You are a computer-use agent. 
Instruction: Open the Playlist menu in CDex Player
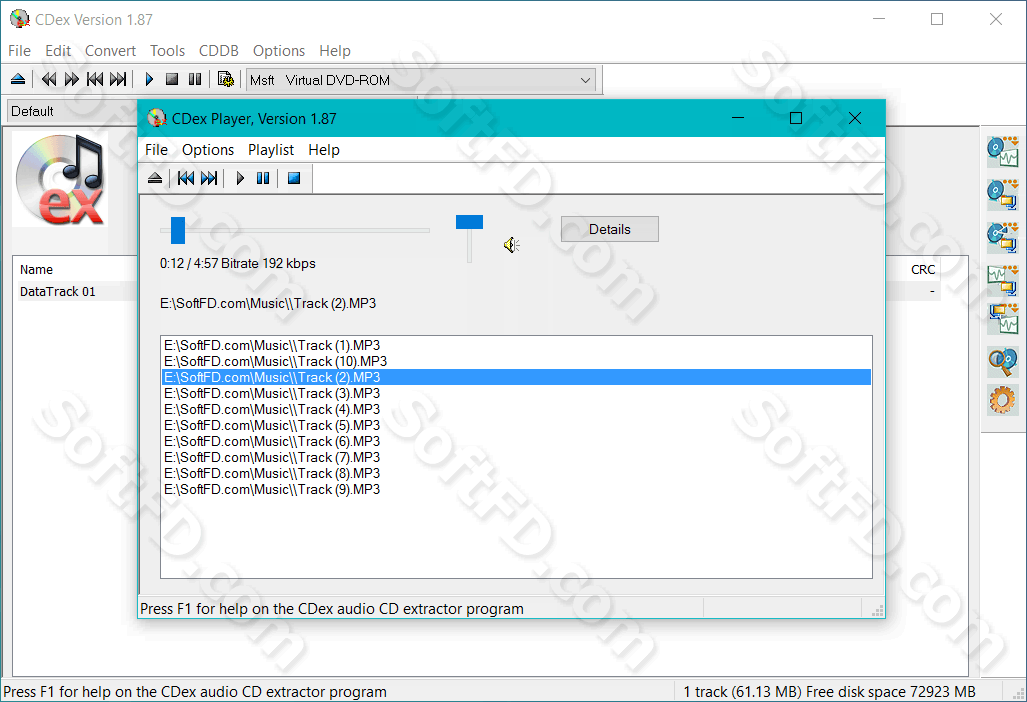click(271, 150)
